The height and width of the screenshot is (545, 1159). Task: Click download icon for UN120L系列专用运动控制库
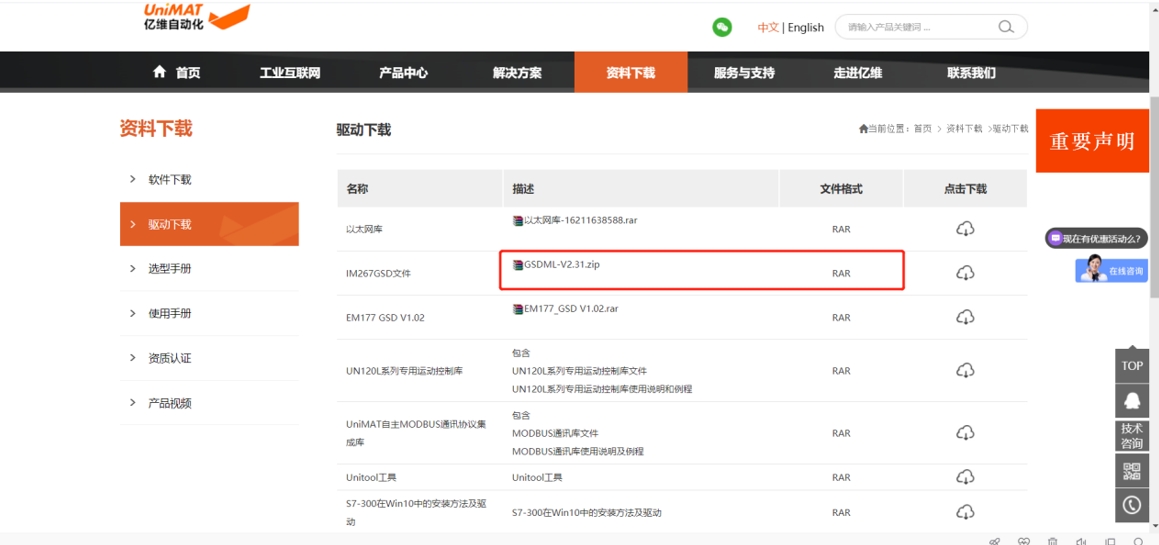[x=965, y=371]
